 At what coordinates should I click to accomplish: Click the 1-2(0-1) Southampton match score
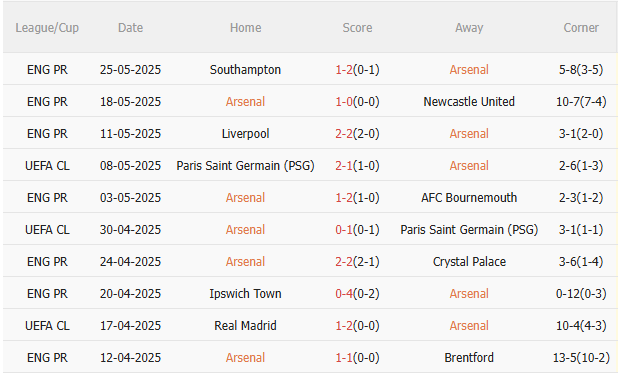tap(357, 70)
